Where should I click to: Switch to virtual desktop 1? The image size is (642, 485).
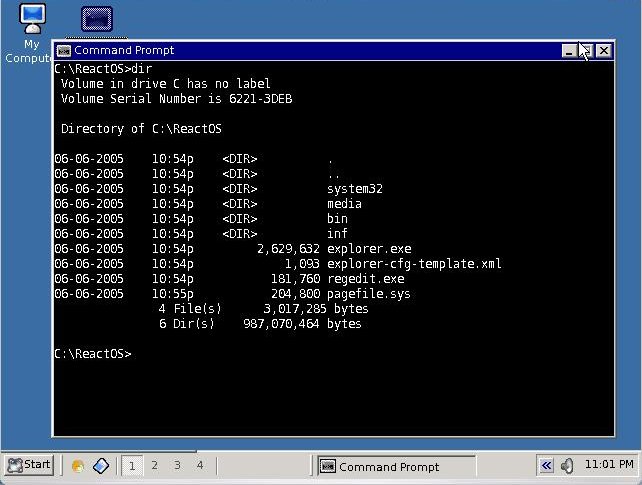[132, 465]
